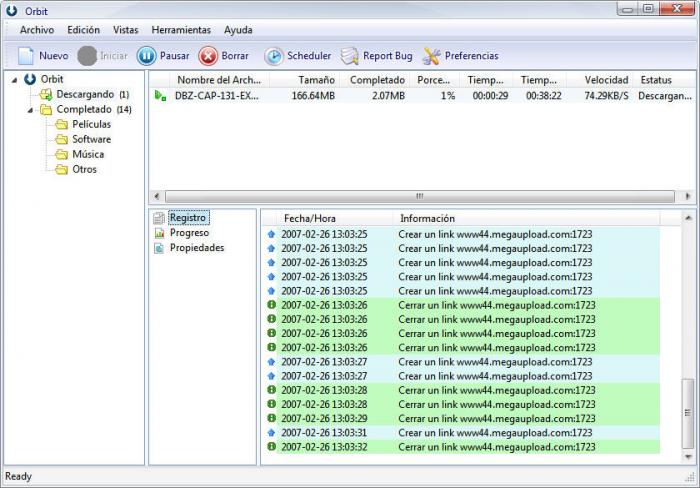The width and height of the screenshot is (700, 488).
Task: Sort by Tamaño column header
Action: (x=315, y=80)
